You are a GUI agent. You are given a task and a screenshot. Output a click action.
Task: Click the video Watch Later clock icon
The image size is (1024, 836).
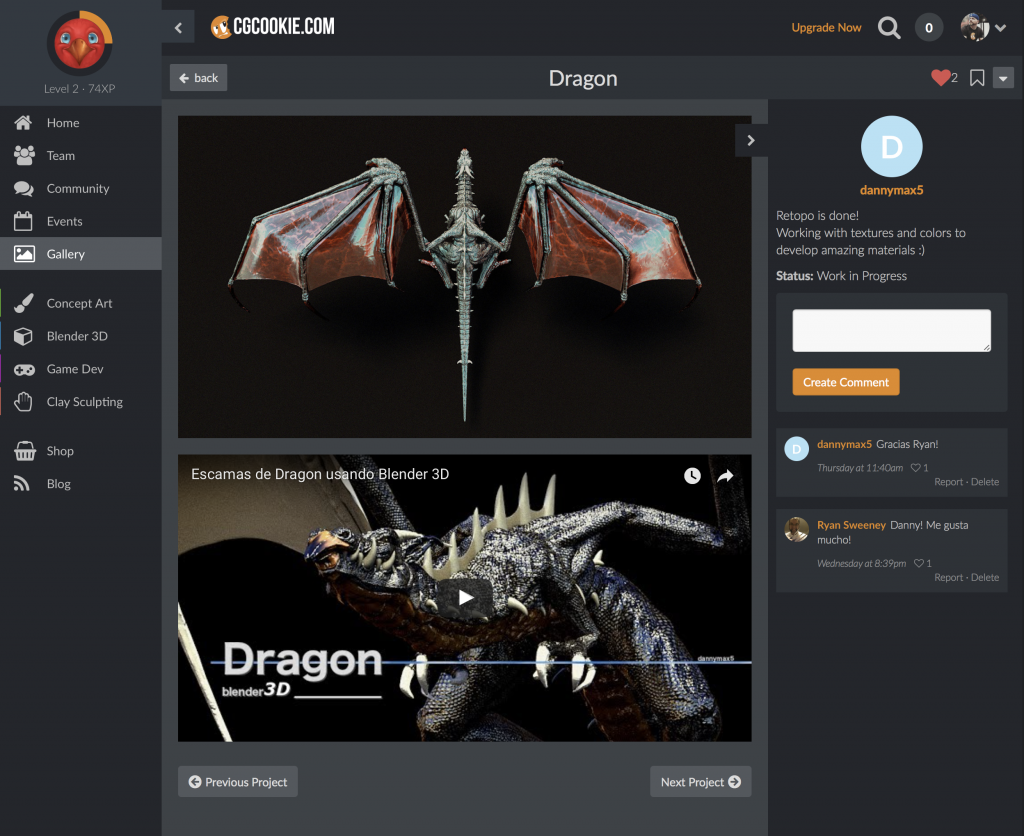(x=692, y=475)
